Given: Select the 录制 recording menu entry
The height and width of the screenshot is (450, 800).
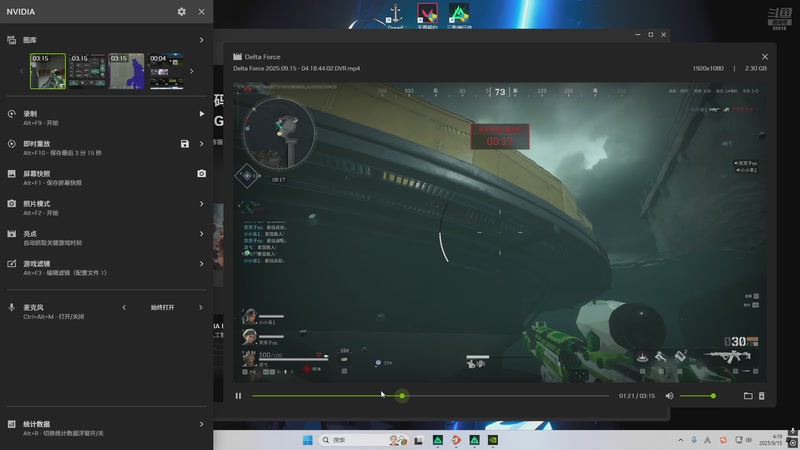Looking at the screenshot, I should tap(106, 118).
